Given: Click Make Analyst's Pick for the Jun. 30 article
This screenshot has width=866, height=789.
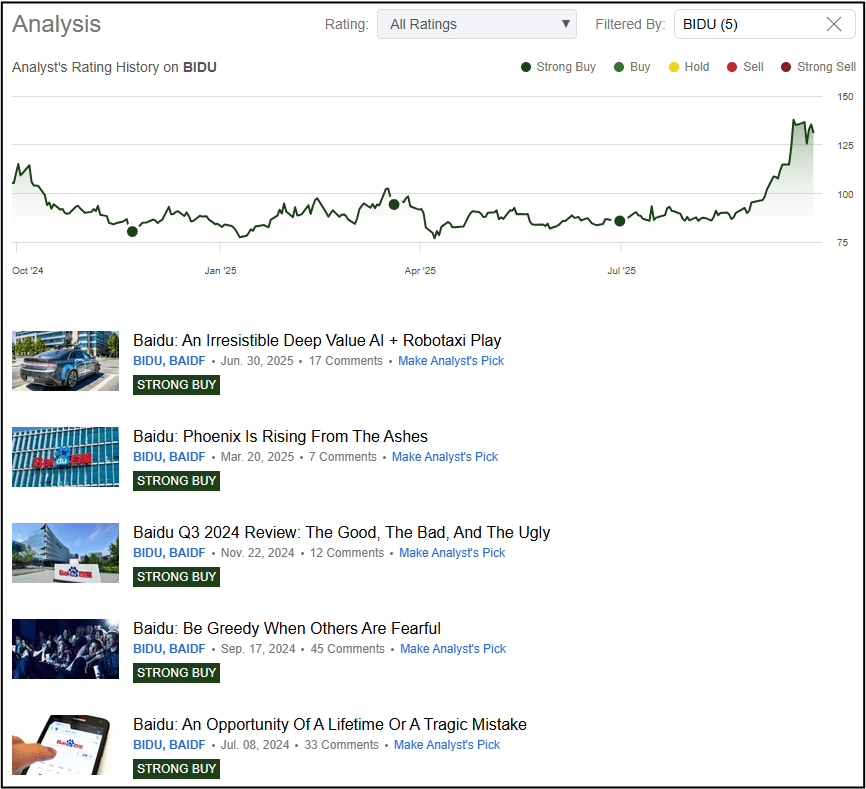Looking at the screenshot, I should [x=451, y=361].
